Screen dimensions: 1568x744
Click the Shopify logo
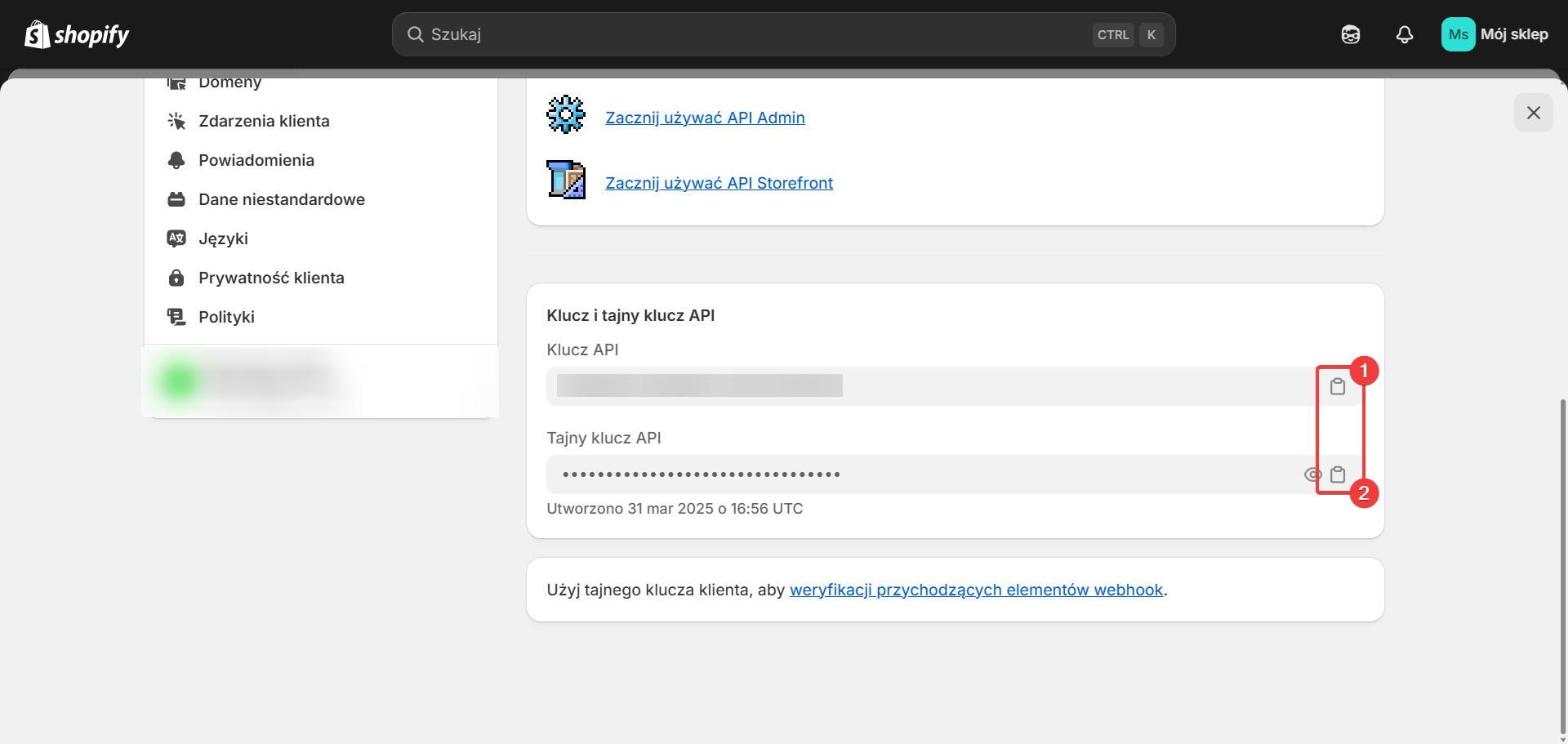coord(77,34)
